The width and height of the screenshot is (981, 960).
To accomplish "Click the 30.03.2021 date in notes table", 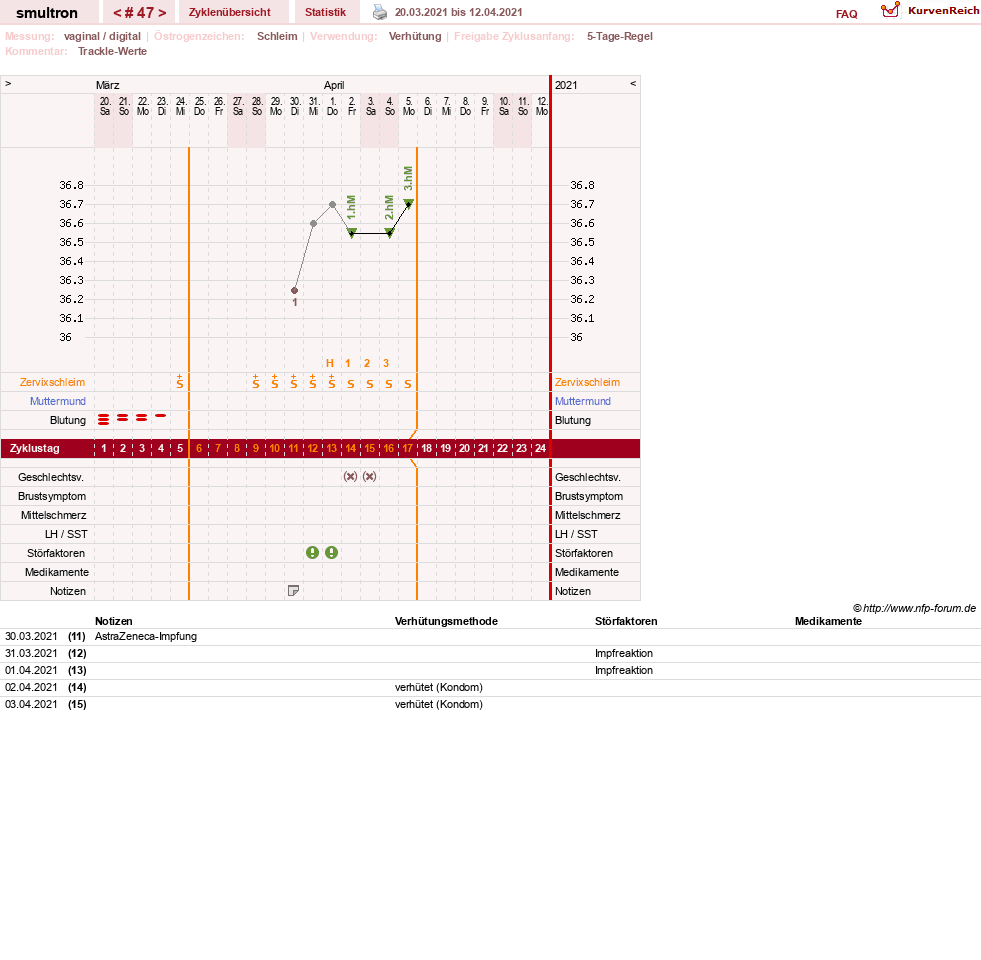I will click(31, 636).
